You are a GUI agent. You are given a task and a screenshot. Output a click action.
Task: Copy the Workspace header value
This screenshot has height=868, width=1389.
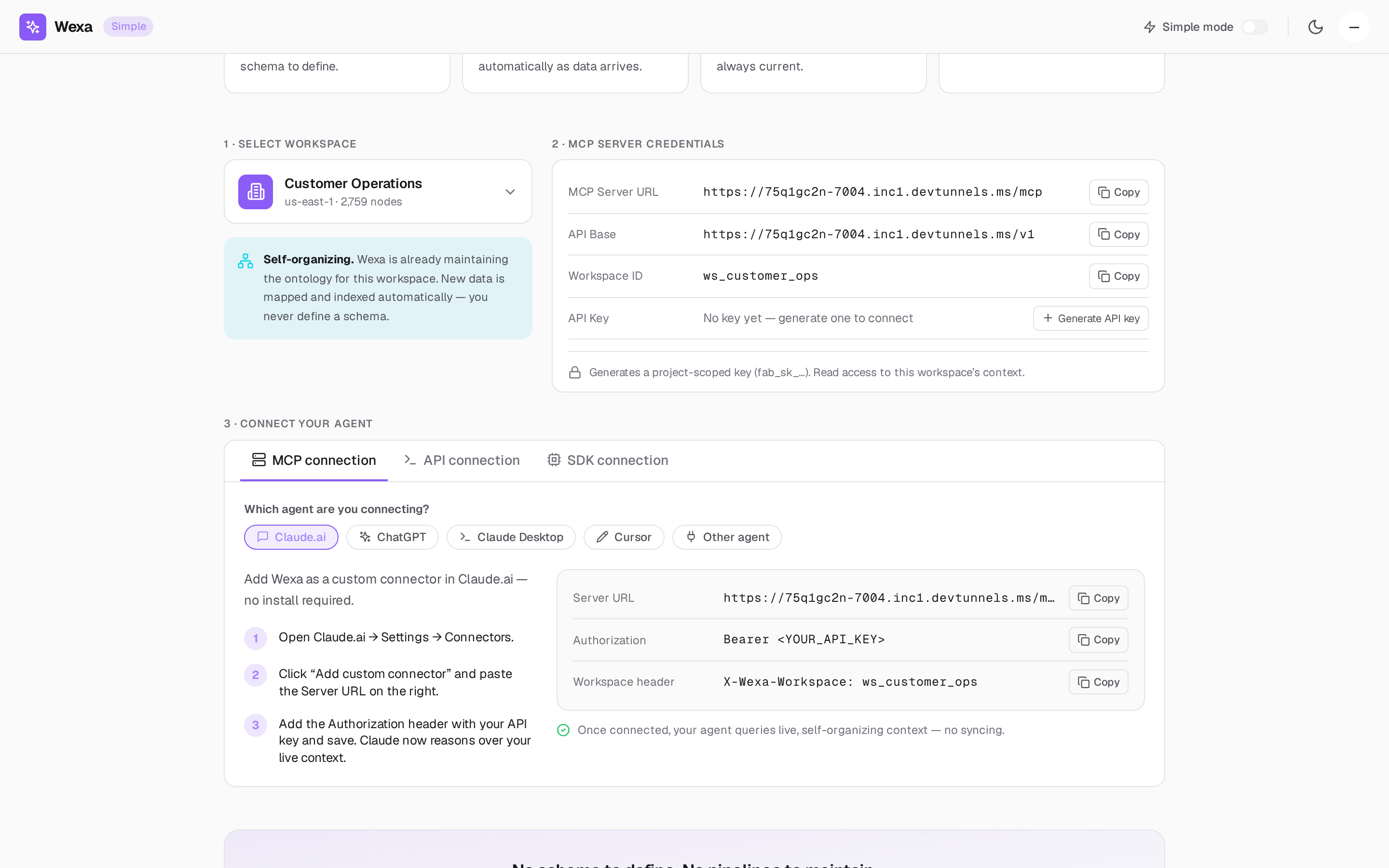(x=1098, y=682)
